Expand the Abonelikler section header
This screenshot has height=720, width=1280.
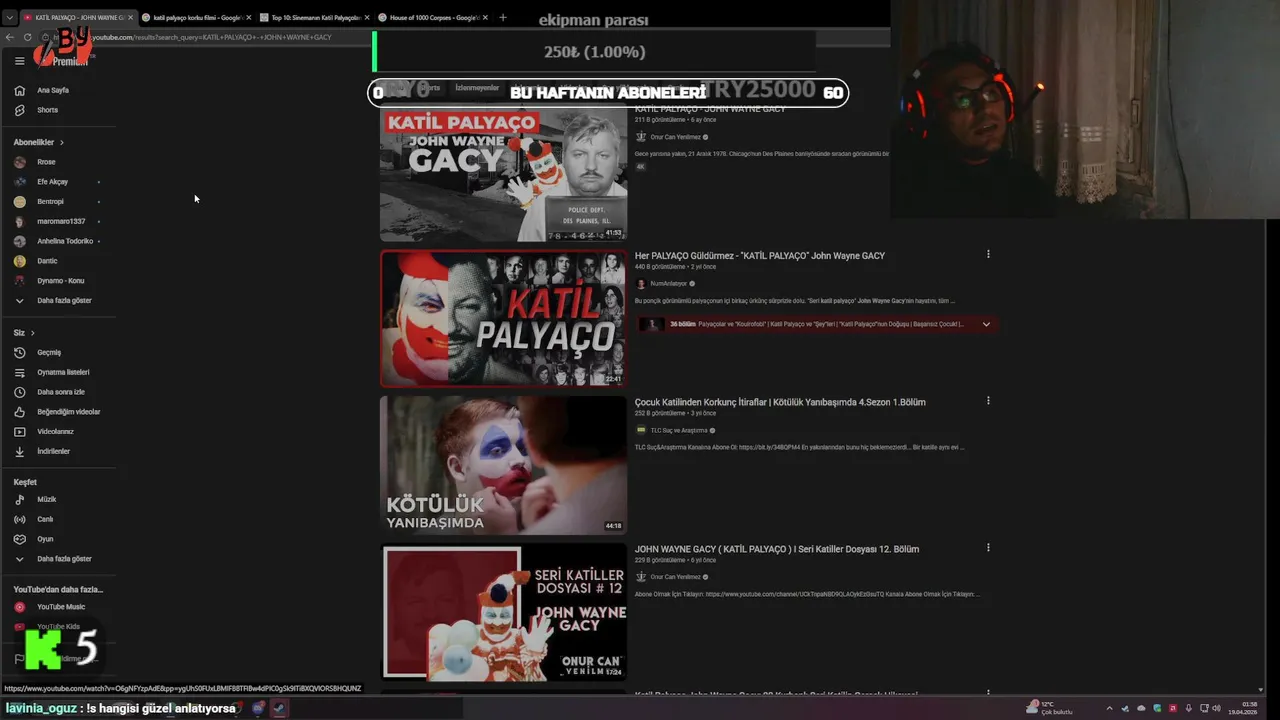click(39, 142)
